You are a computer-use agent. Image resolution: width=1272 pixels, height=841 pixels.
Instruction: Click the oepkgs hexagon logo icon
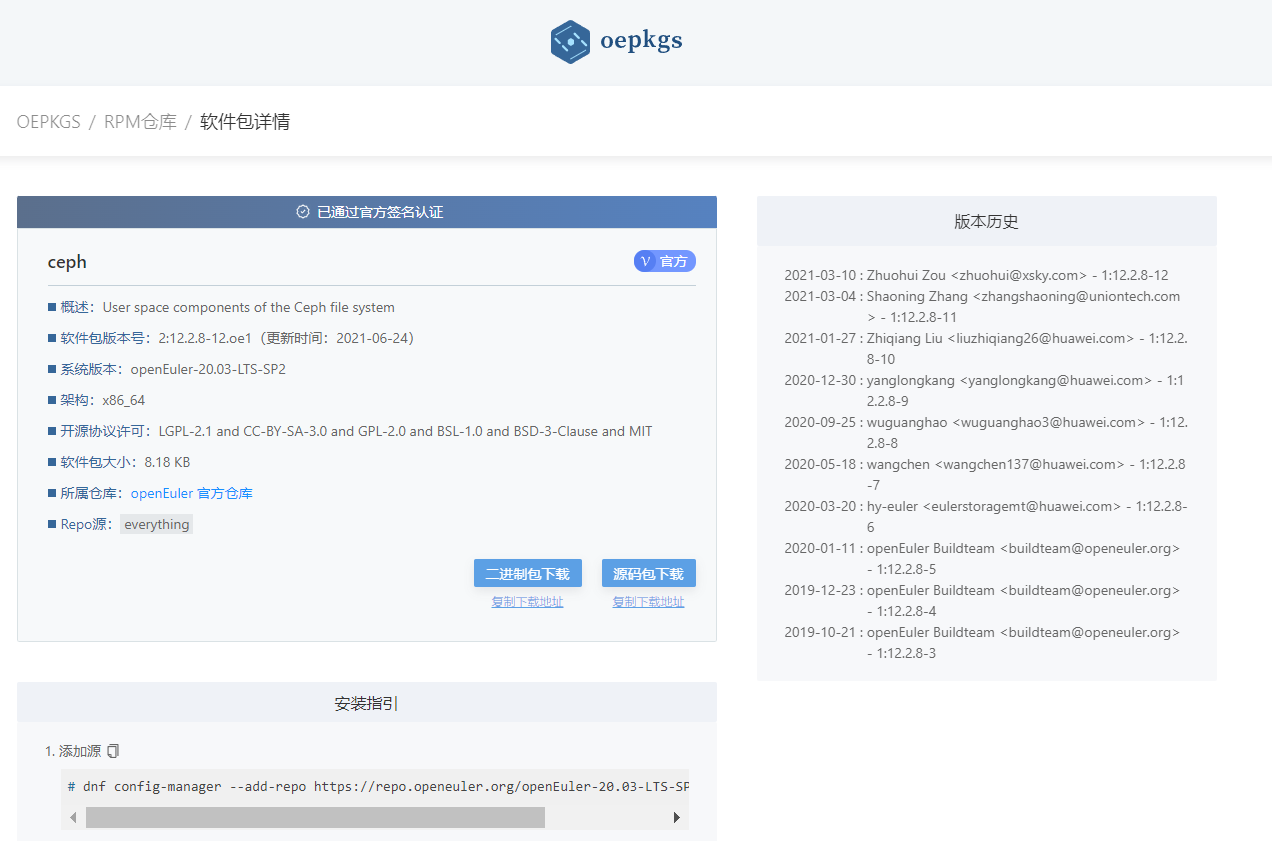(x=570, y=42)
